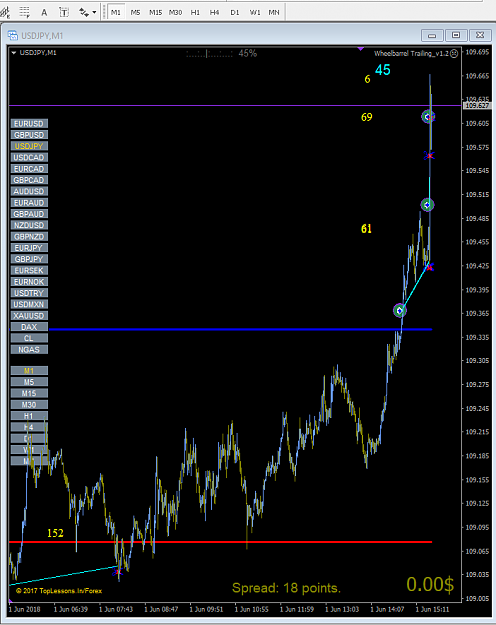This screenshot has height=625, width=496.
Task: Click the 109.627 current price tag
Action: click(477, 106)
